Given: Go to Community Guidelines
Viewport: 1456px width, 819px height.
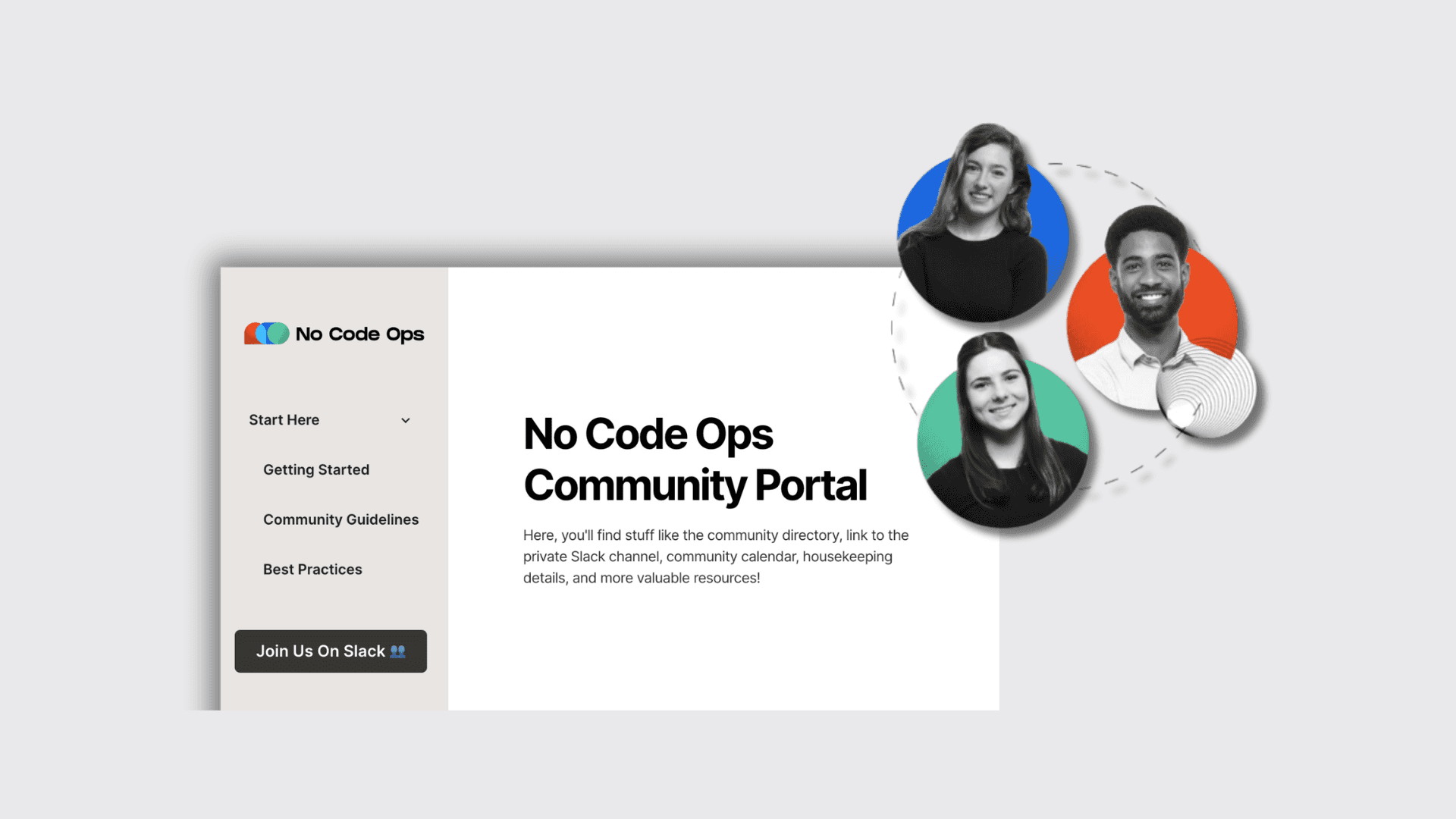Looking at the screenshot, I should [x=340, y=520].
